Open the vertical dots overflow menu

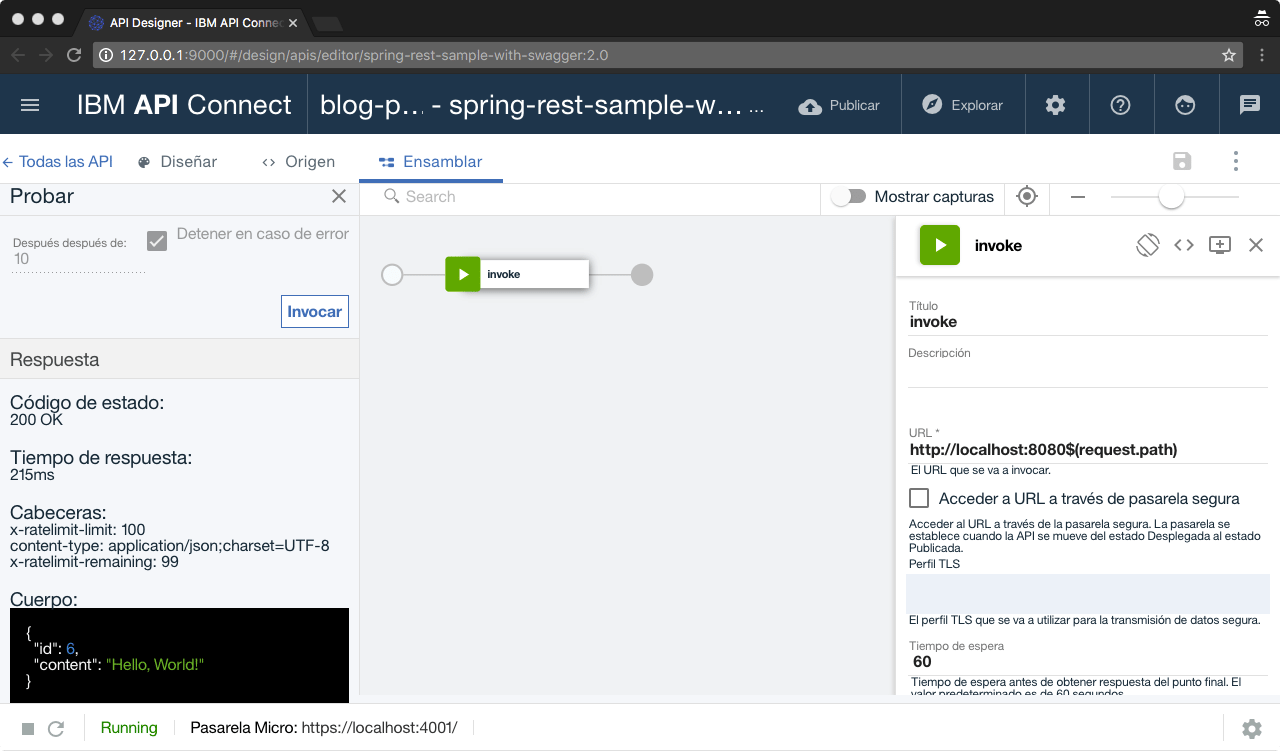1235,160
